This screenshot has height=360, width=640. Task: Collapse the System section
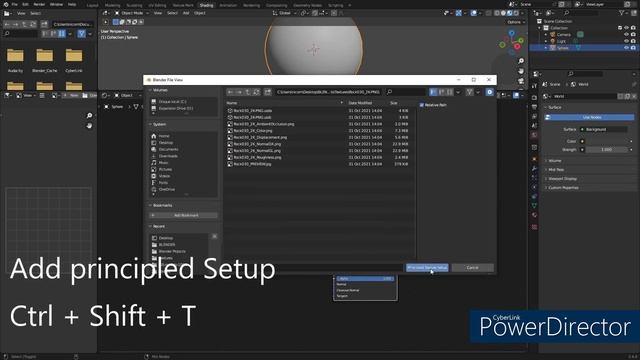coord(159,124)
